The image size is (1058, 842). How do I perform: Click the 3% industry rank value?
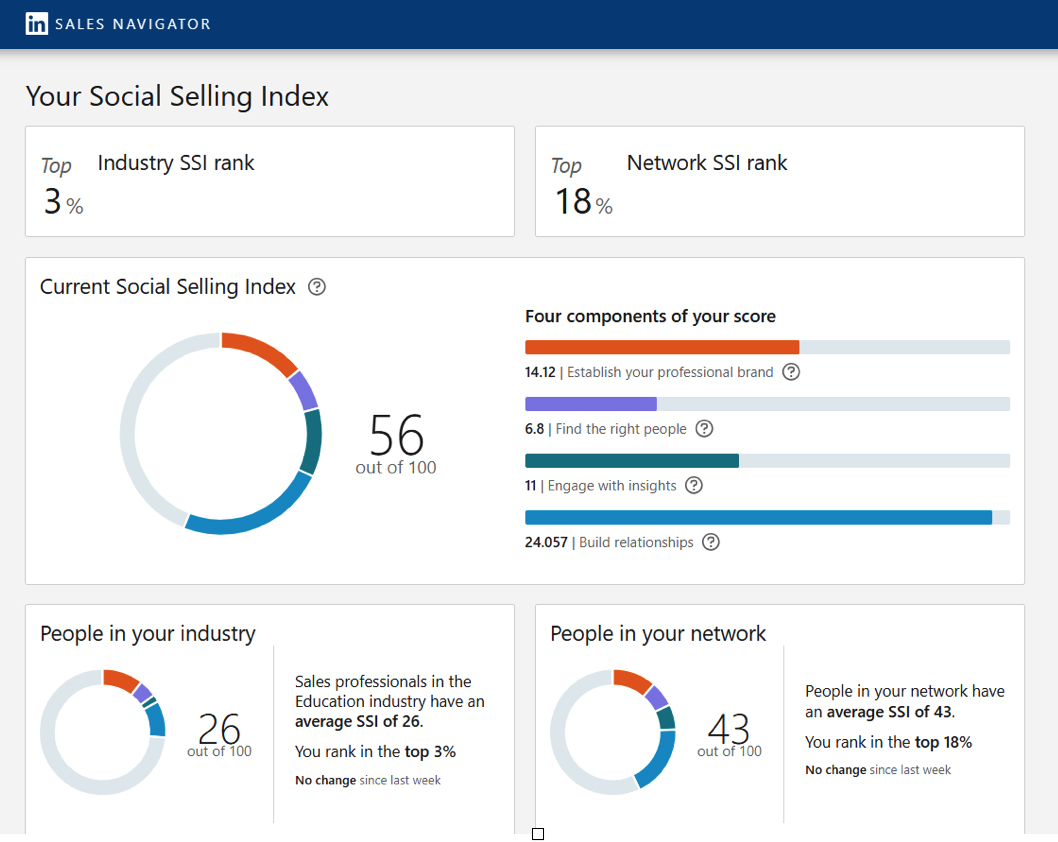click(63, 202)
